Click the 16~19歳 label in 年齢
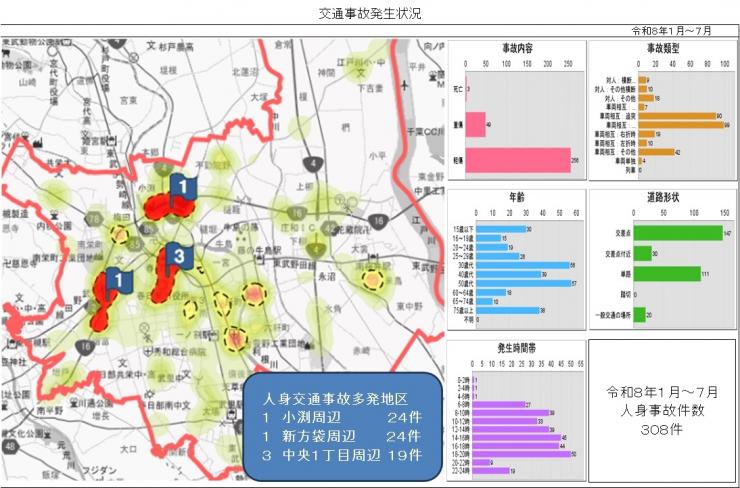Screen dimensions: 740x488 click(x=463, y=238)
